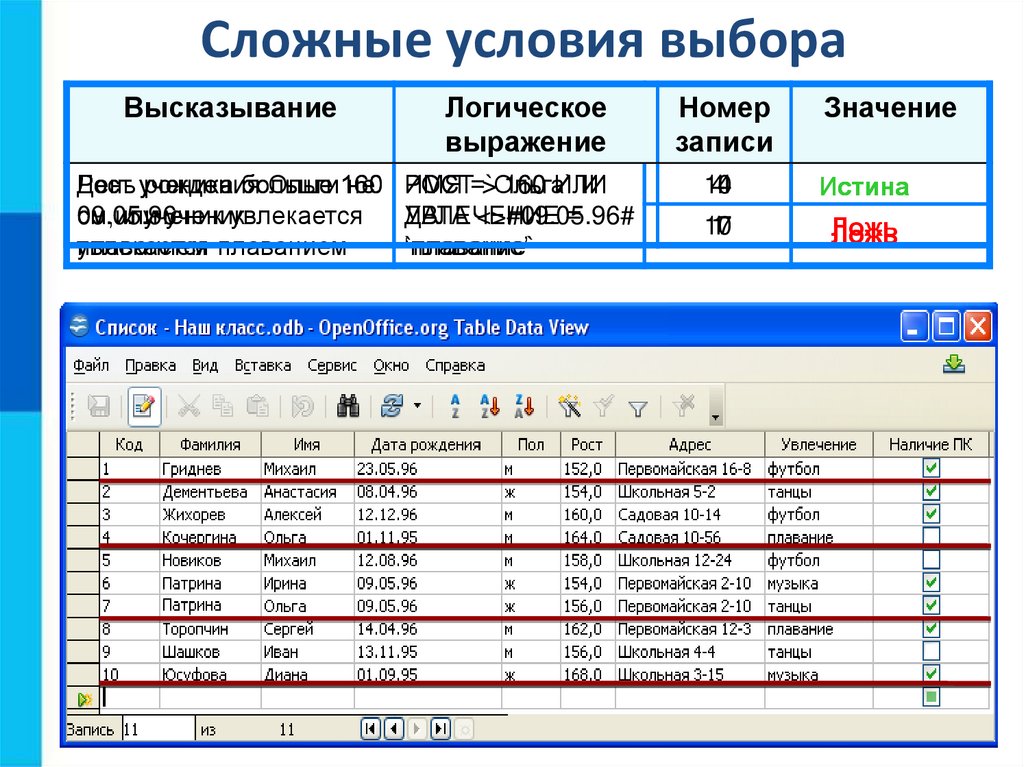1024x767 pixels.
Task: Open the Вставка menu
Action: (262, 366)
